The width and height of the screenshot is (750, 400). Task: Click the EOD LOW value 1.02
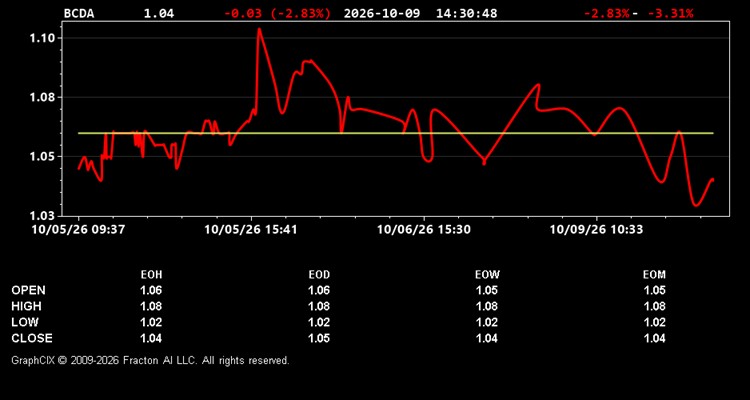point(319,322)
